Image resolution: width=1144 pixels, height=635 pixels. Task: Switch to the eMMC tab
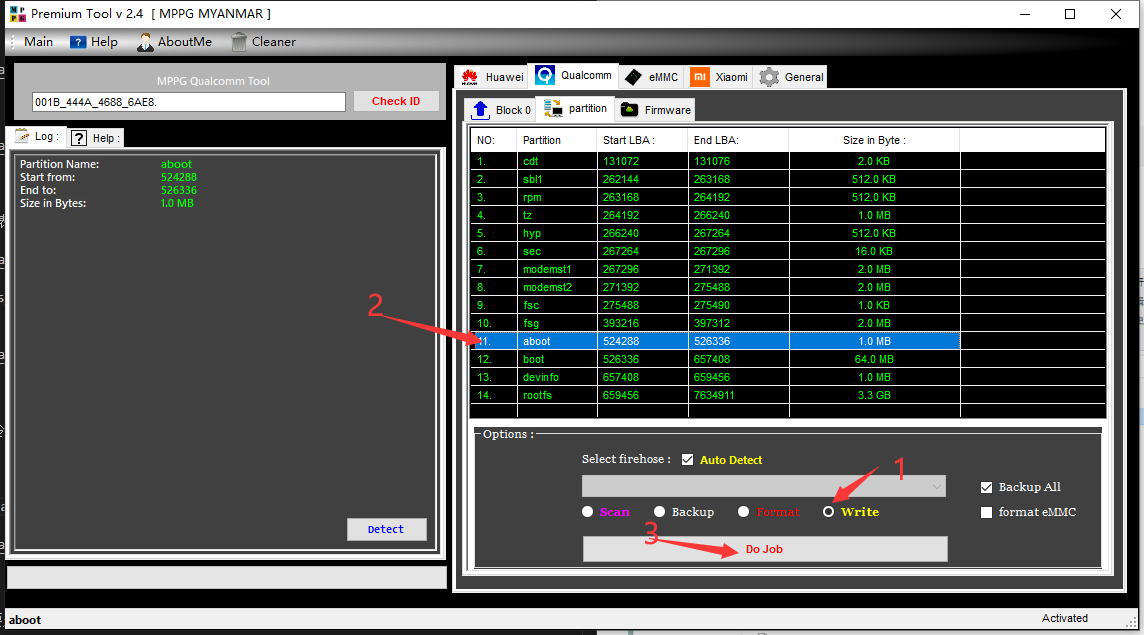[650, 77]
